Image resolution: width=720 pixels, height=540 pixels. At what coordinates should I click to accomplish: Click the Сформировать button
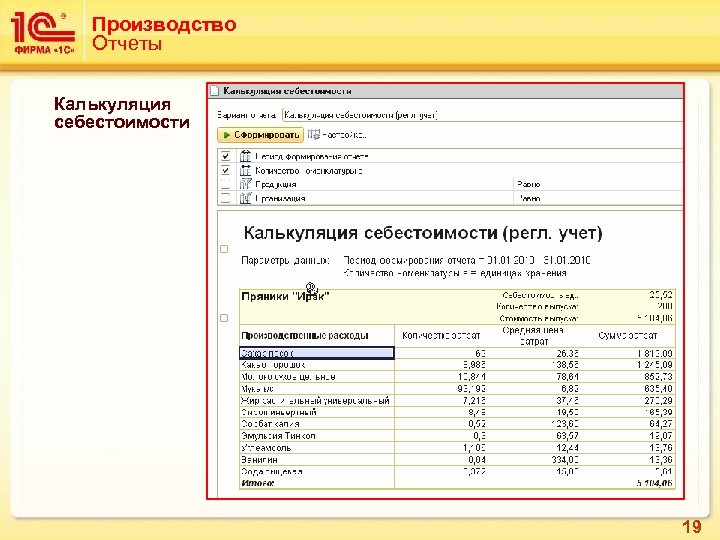[260, 135]
